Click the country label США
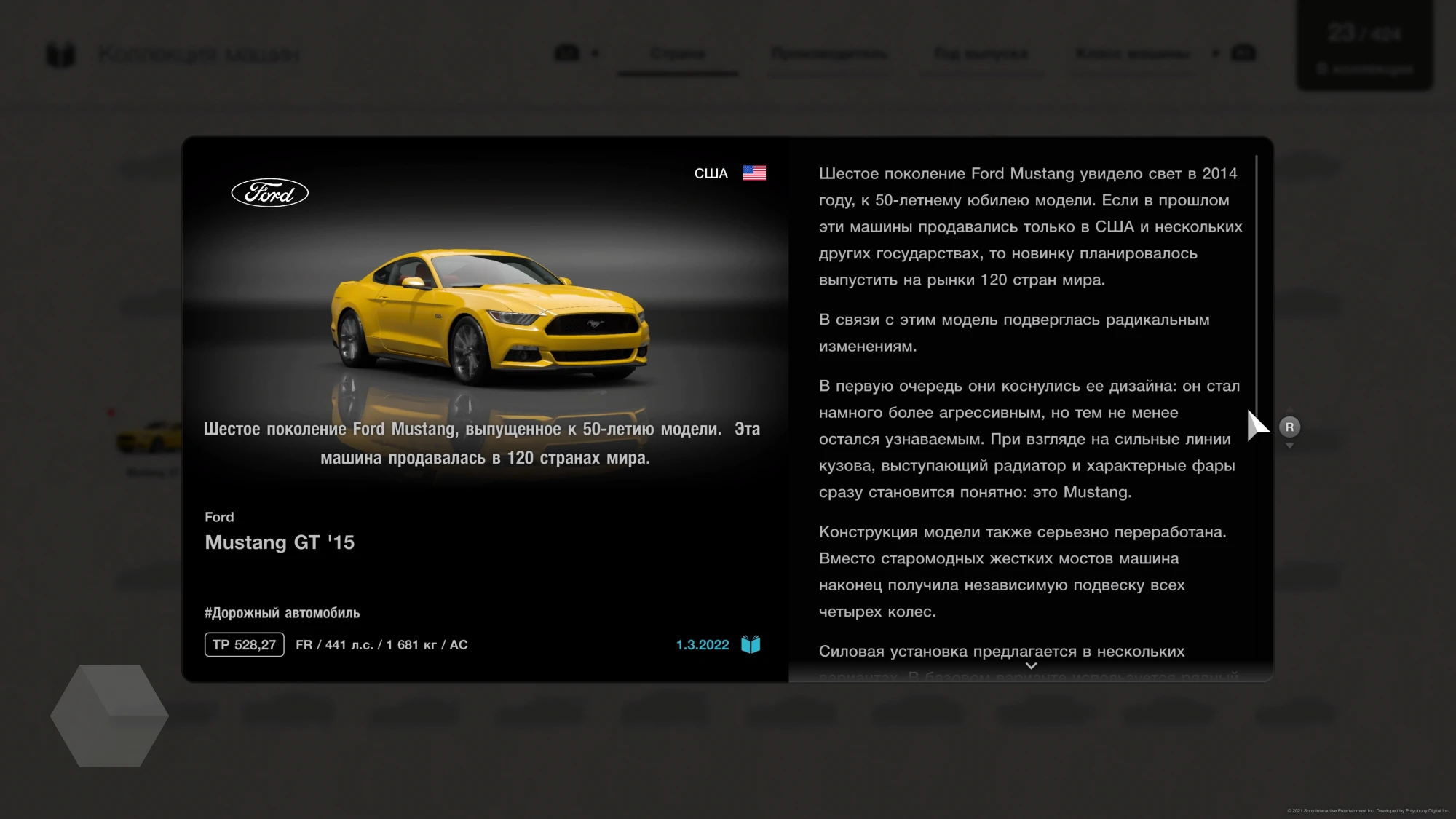The width and height of the screenshot is (1456, 819). pyautogui.click(x=711, y=173)
